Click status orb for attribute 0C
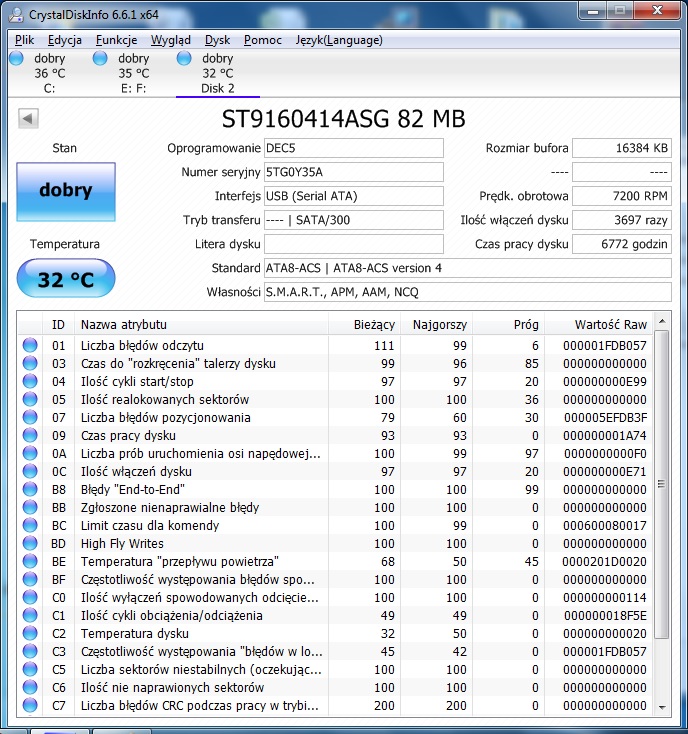This screenshot has width=688, height=734. [30, 471]
